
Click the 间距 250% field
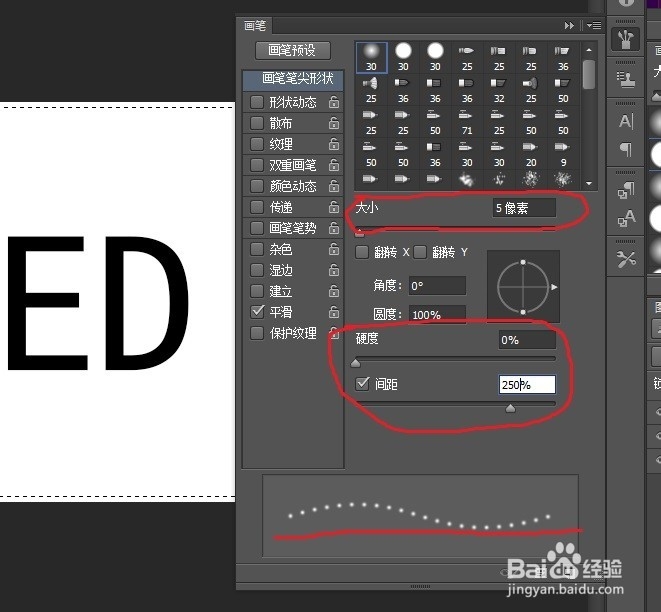pos(527,385)
